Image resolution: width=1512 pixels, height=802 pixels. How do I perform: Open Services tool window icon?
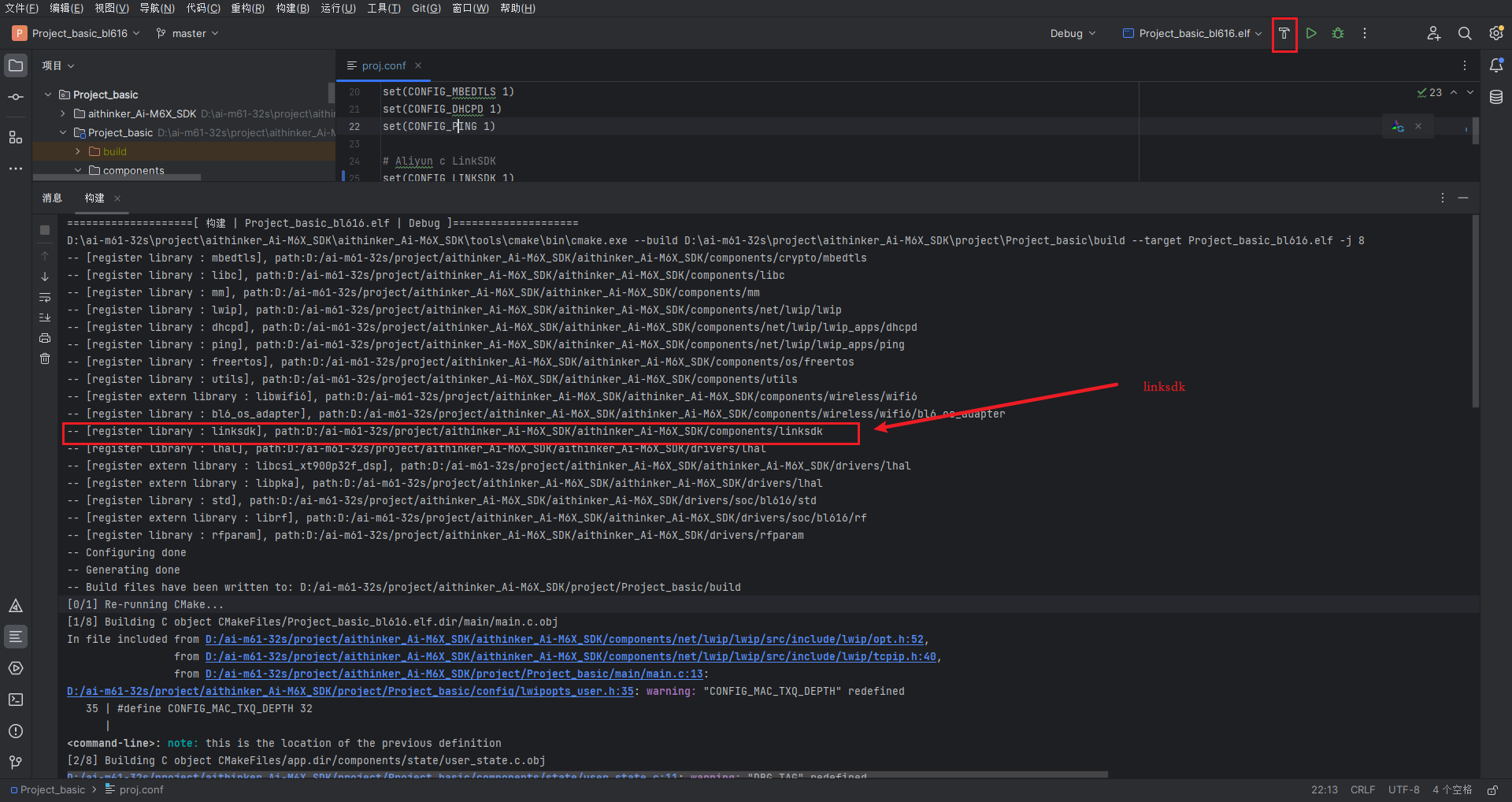click(x=16, y=668)
